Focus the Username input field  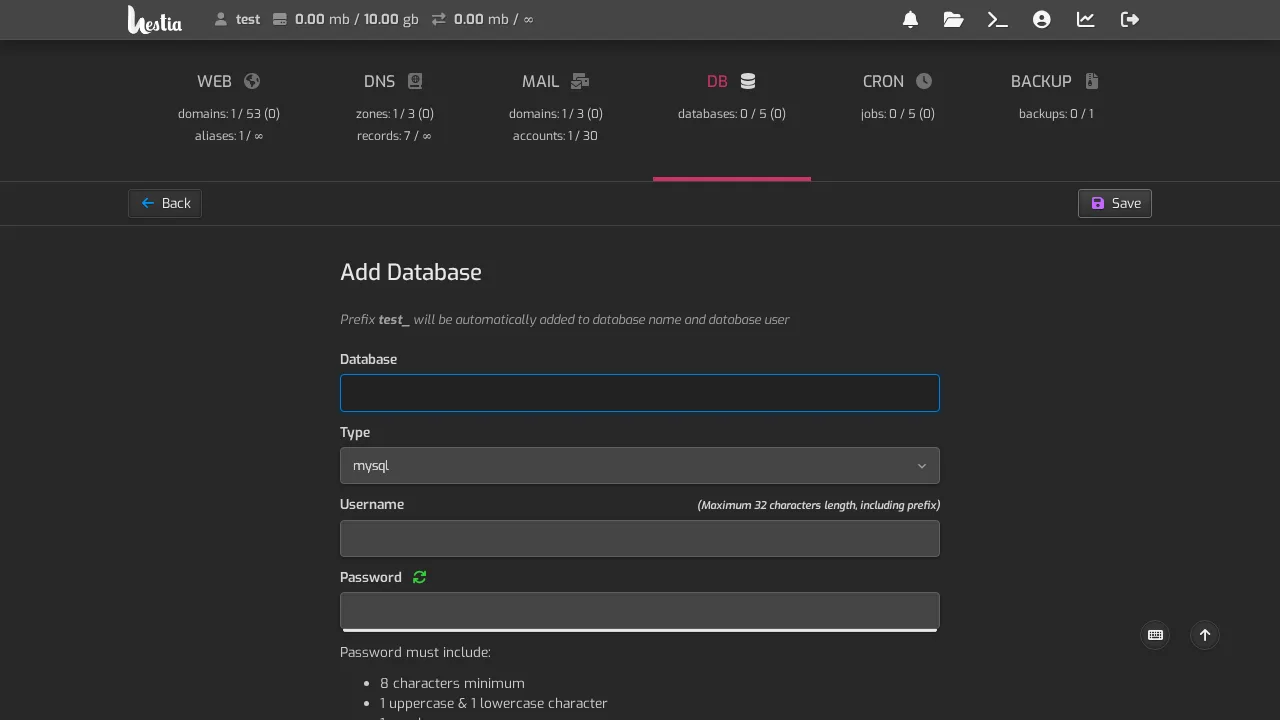tap(640, 538)
